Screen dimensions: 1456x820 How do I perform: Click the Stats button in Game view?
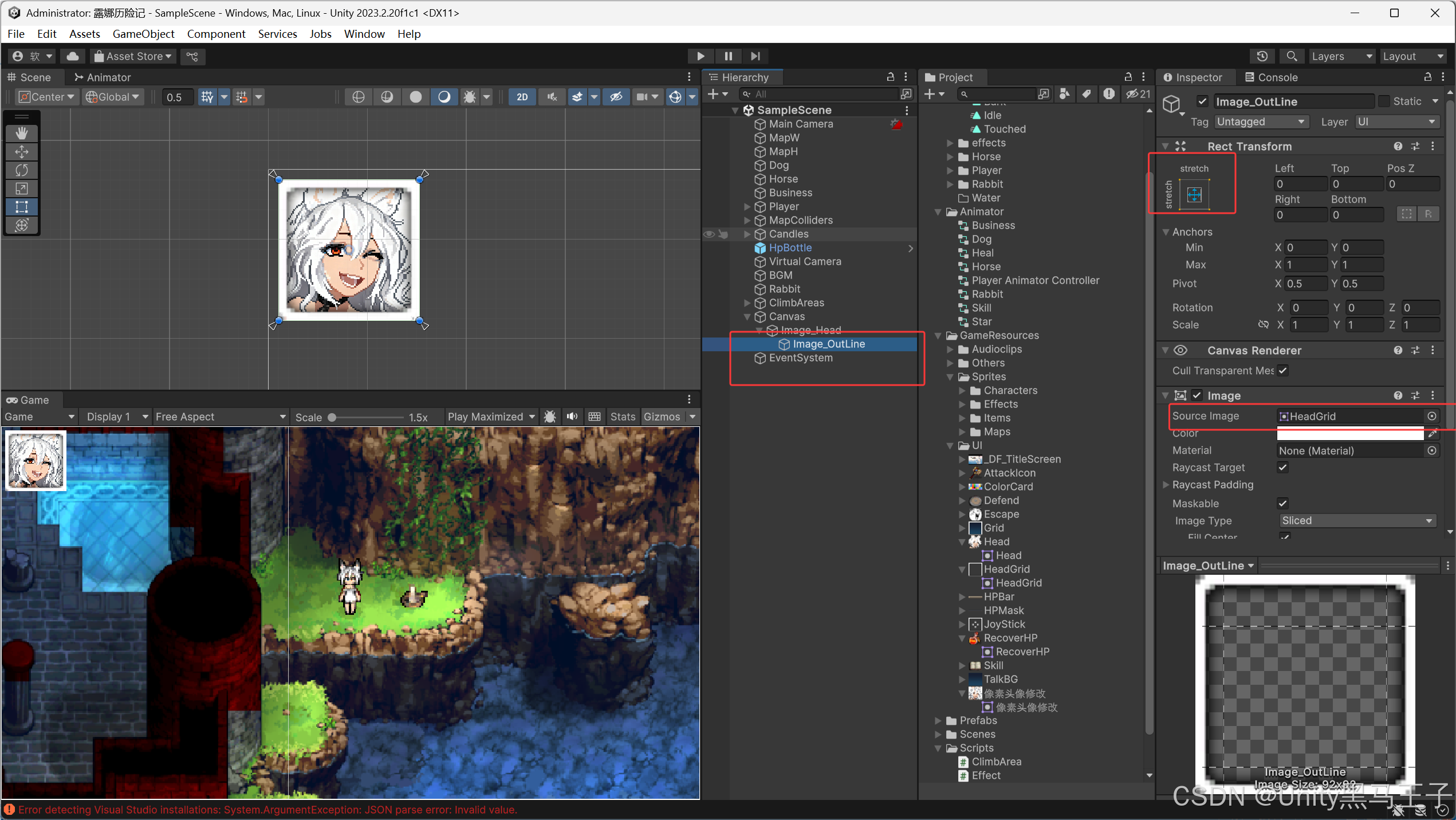tap(622, 417)
